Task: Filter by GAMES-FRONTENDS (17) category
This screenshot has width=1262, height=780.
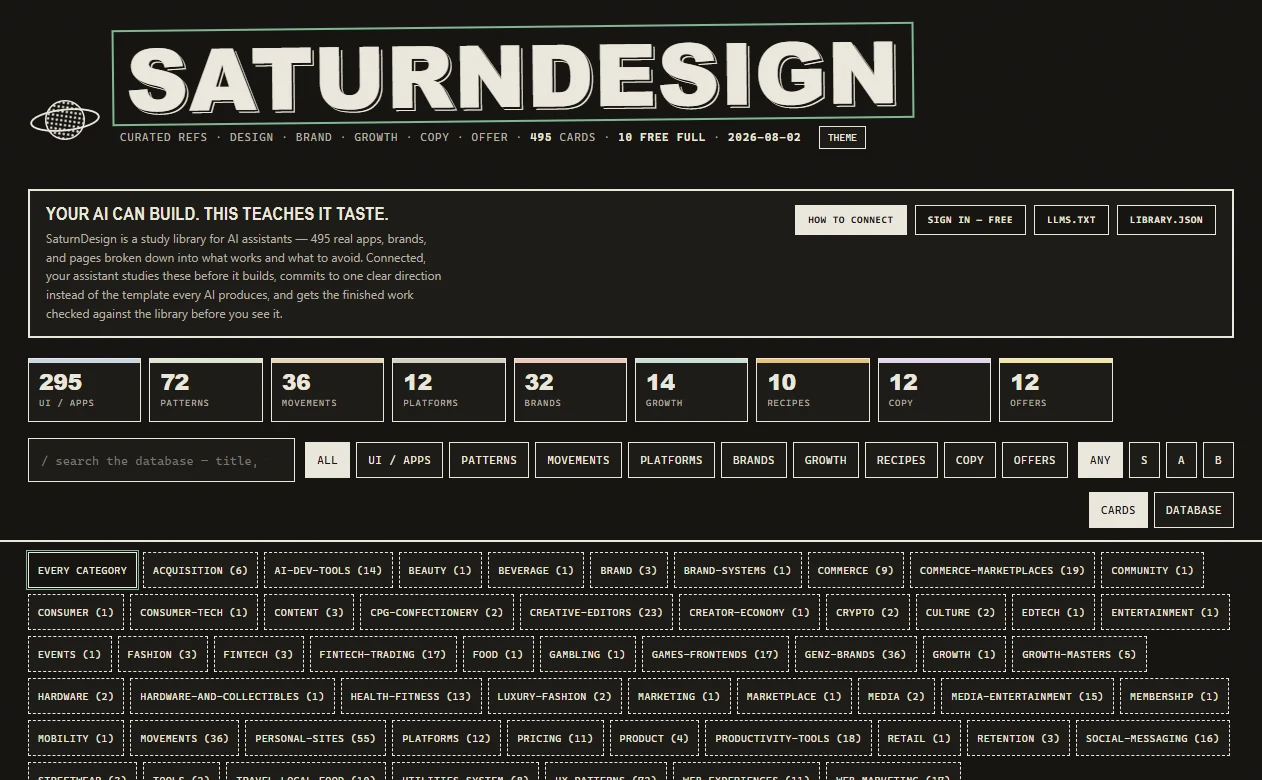Action: (715, 654)
